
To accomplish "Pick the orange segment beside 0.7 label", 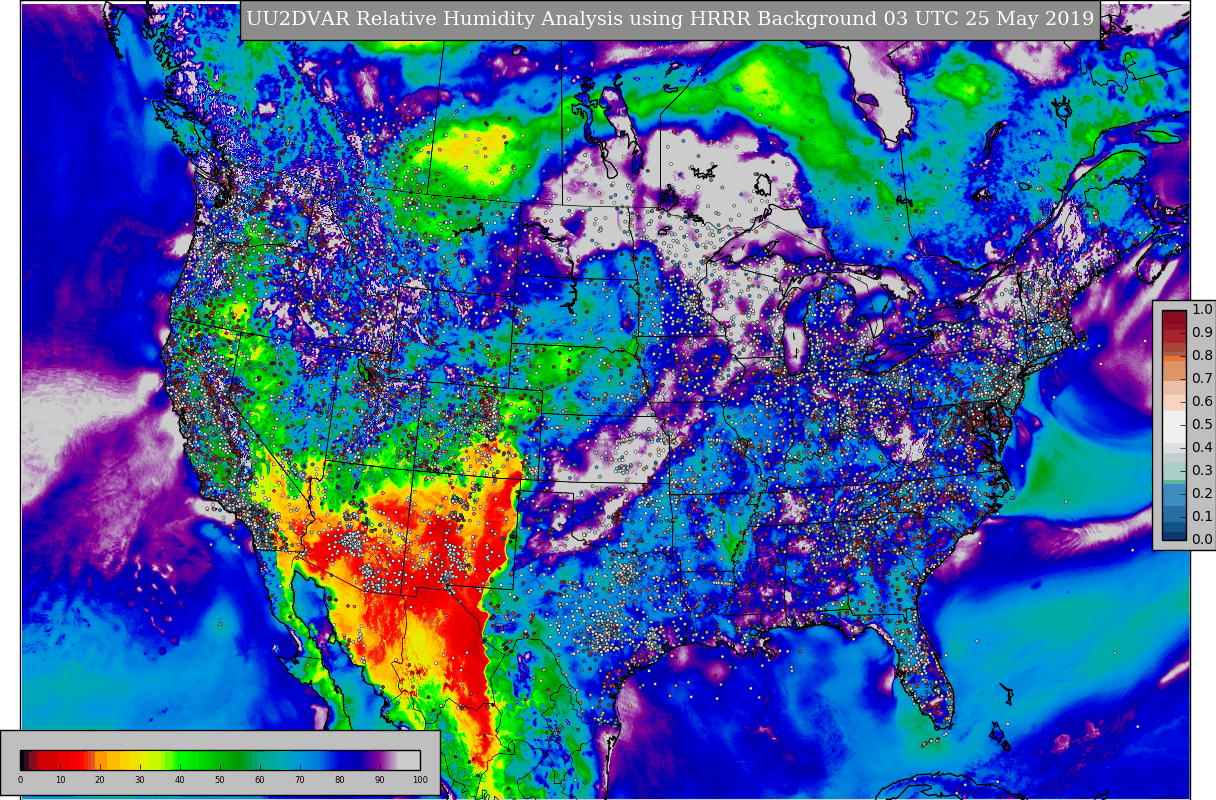I will [x=1174, y=371].
